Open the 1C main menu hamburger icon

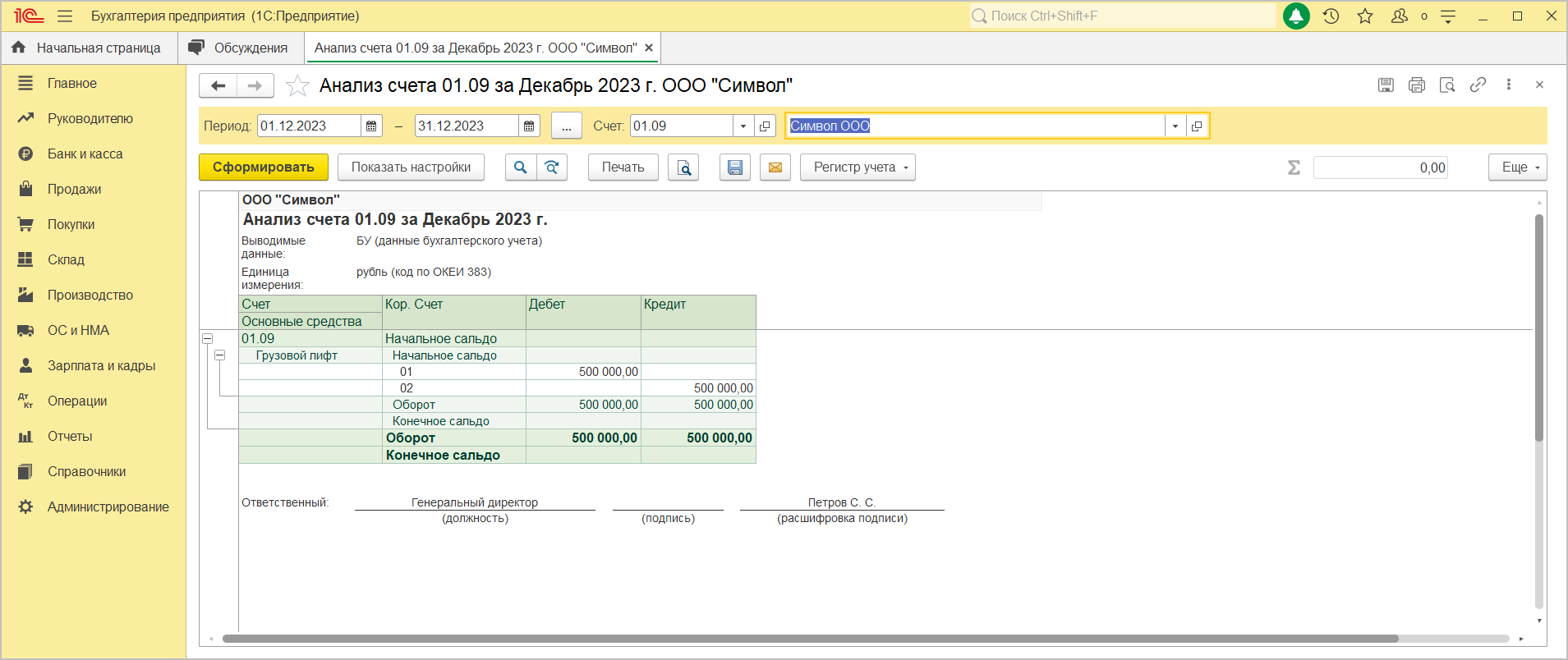tap(65, 16)
